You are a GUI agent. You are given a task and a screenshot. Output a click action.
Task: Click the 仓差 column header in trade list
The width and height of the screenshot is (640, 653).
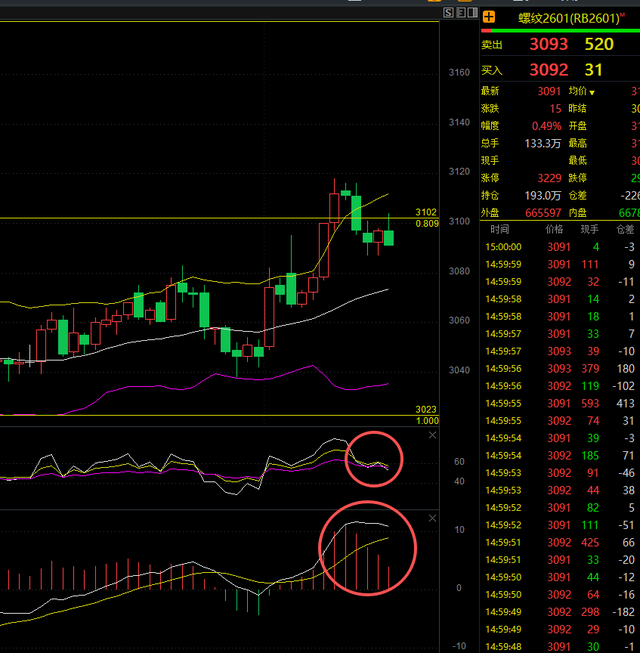pyautogui.click(x=625, y=229)
